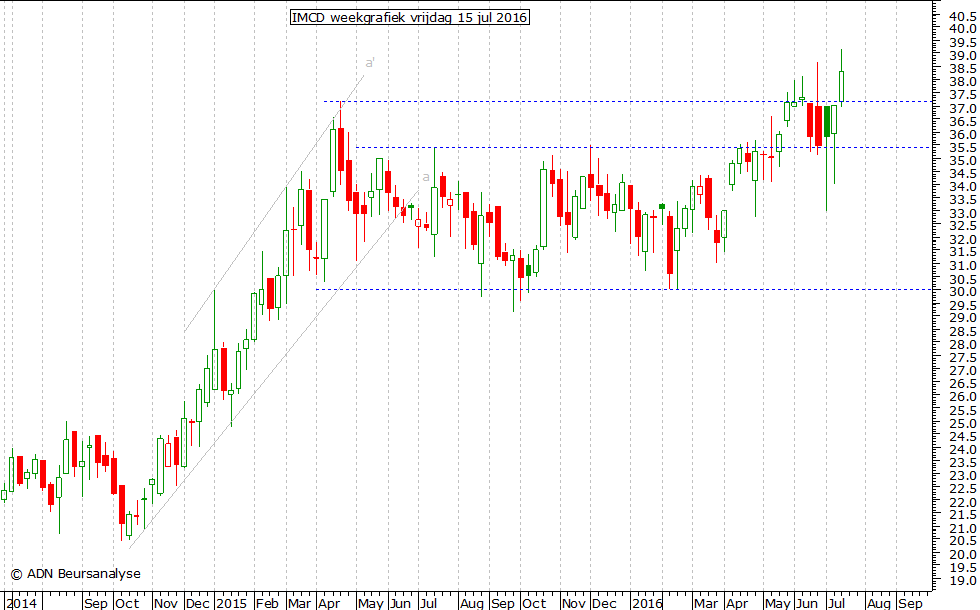Click the "27.0" price label on the right axis
The width and height of the screenshot is (980, 610).
pos(962,370)
